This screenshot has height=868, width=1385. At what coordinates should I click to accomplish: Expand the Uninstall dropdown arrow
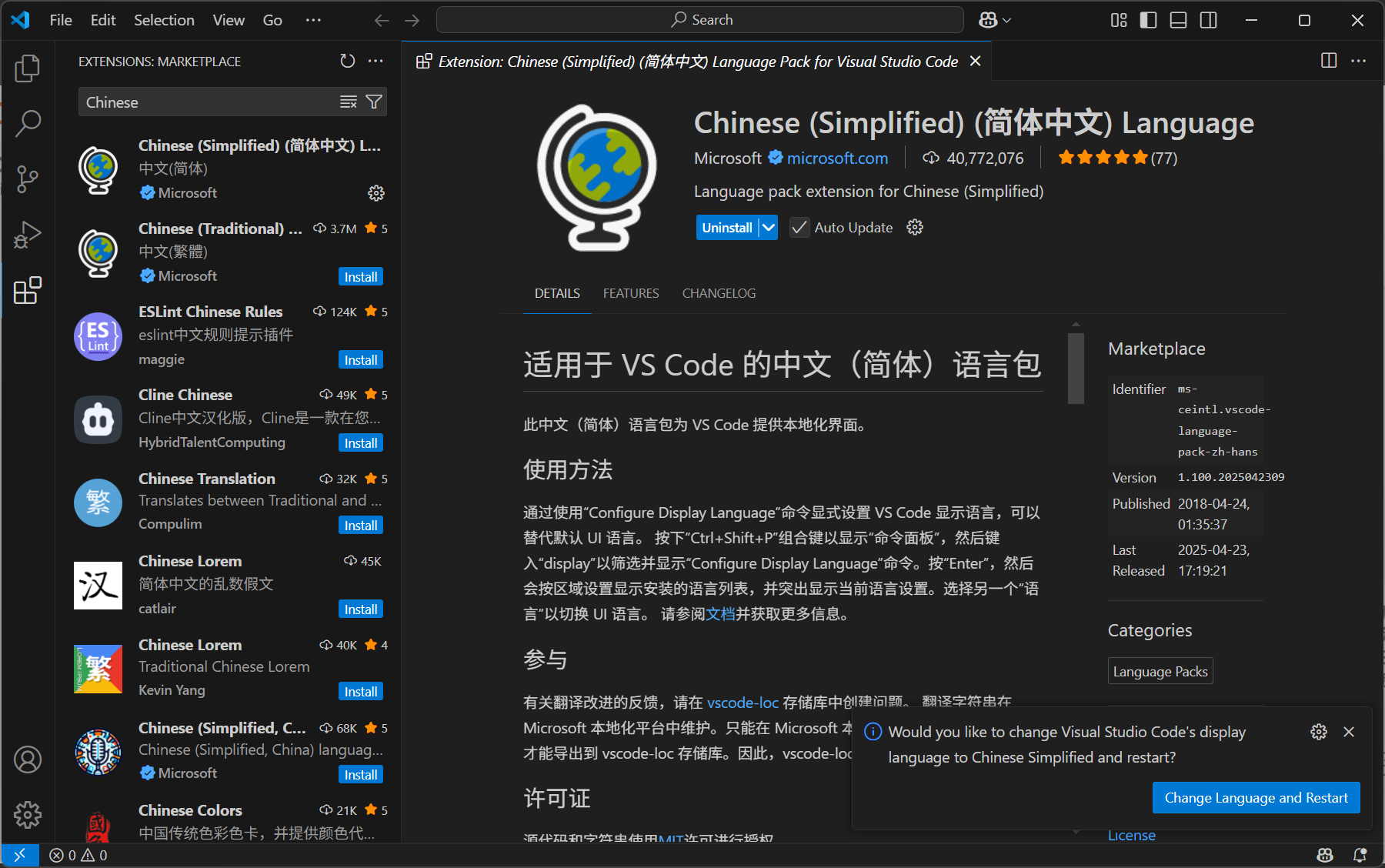click(769, 228)
